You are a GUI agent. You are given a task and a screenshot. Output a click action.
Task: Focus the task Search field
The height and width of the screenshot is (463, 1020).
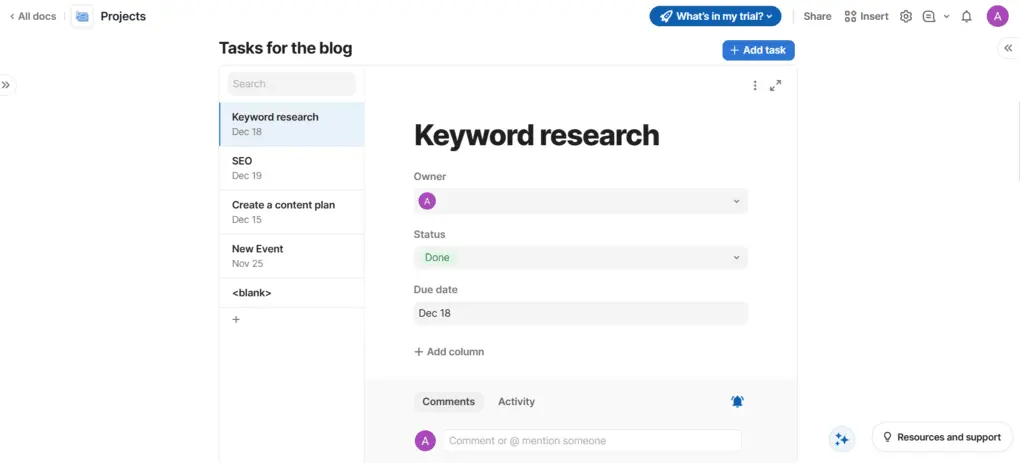[291, 84]
